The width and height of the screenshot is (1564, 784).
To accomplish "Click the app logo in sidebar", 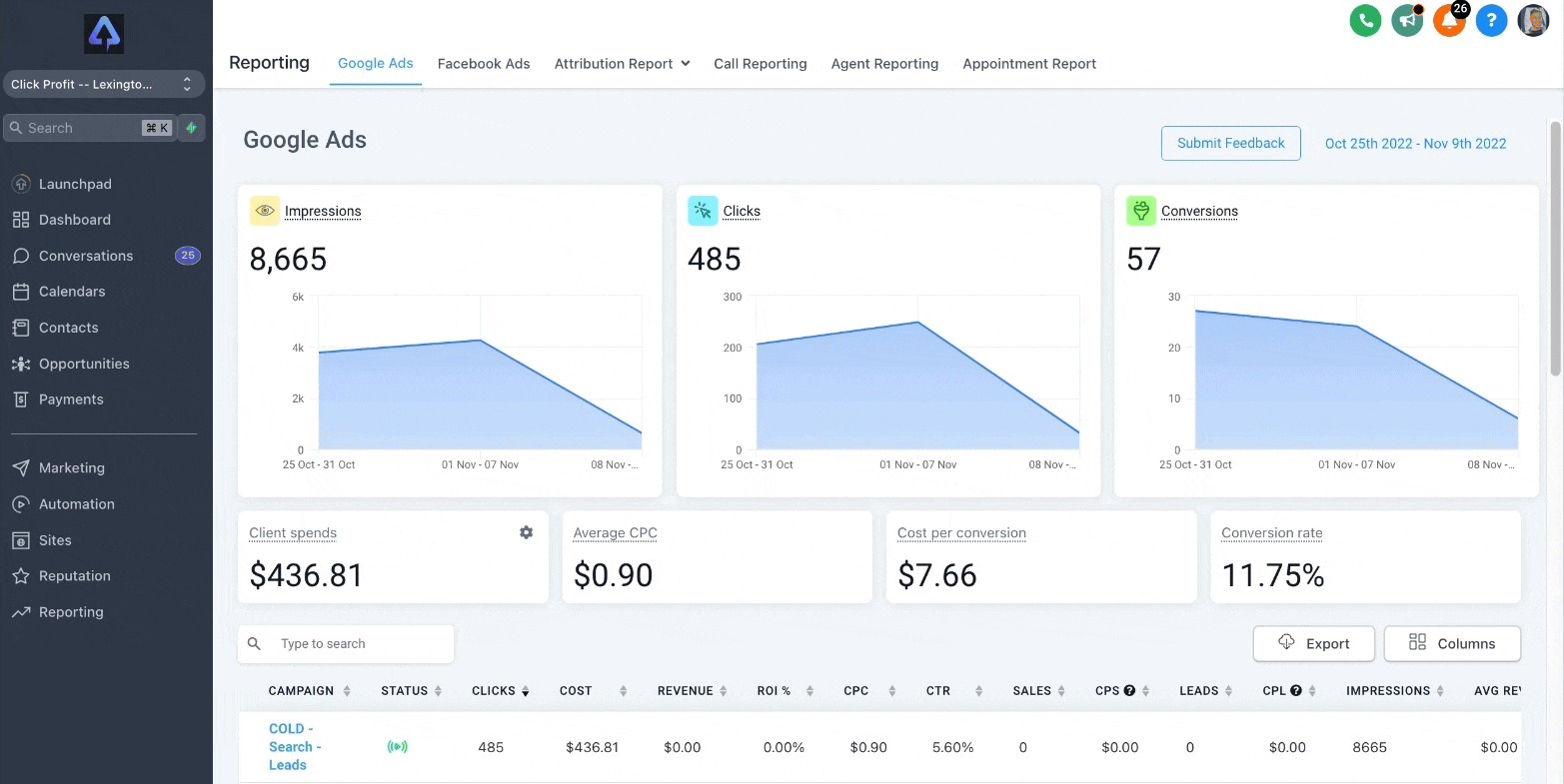I will (x=104, y=34).
